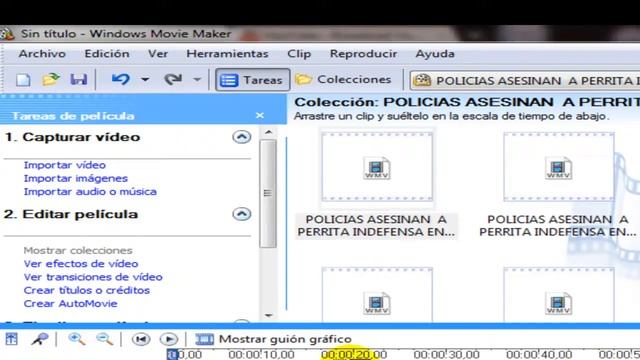The width and height of the screenshot is (640, 360).
Task: Save the project with the floppy disk icon
Action: [78, 79]
